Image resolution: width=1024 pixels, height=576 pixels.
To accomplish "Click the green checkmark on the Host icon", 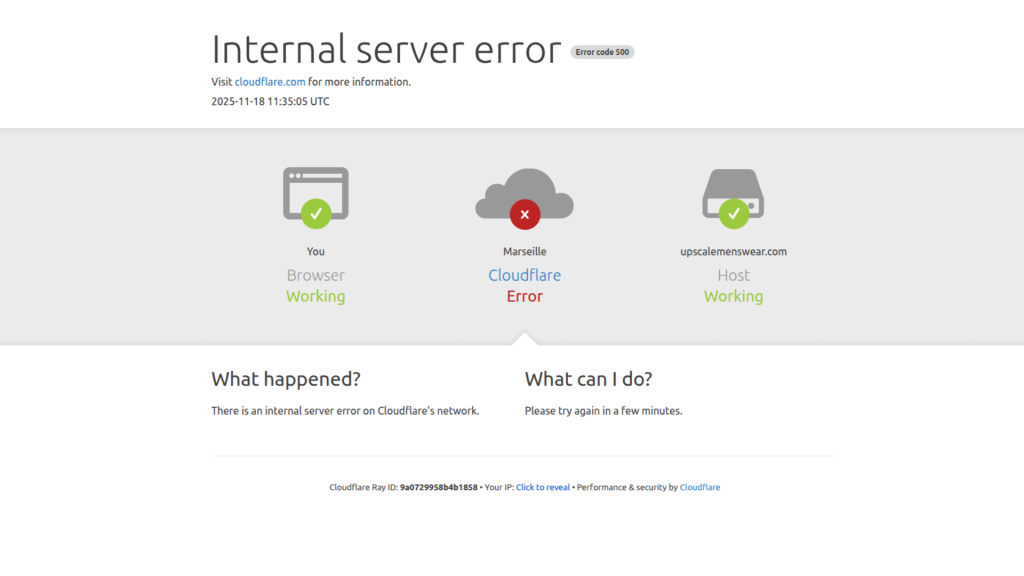I will tap(734, 213).
